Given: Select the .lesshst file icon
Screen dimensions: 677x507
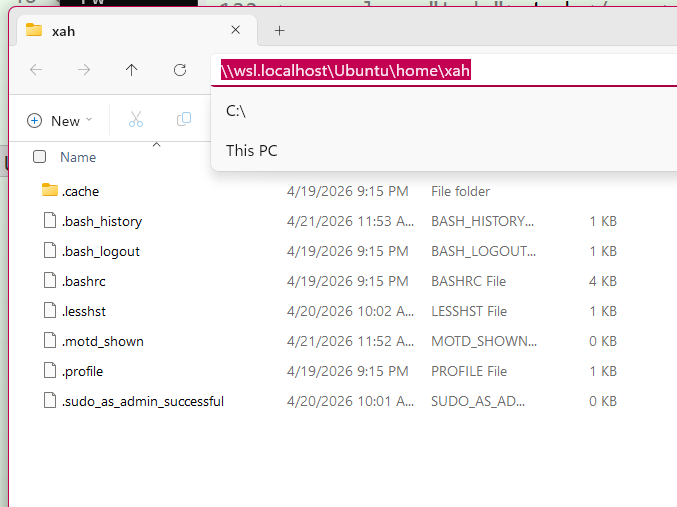Looking at the screenshot, I should tap(50, 311).
